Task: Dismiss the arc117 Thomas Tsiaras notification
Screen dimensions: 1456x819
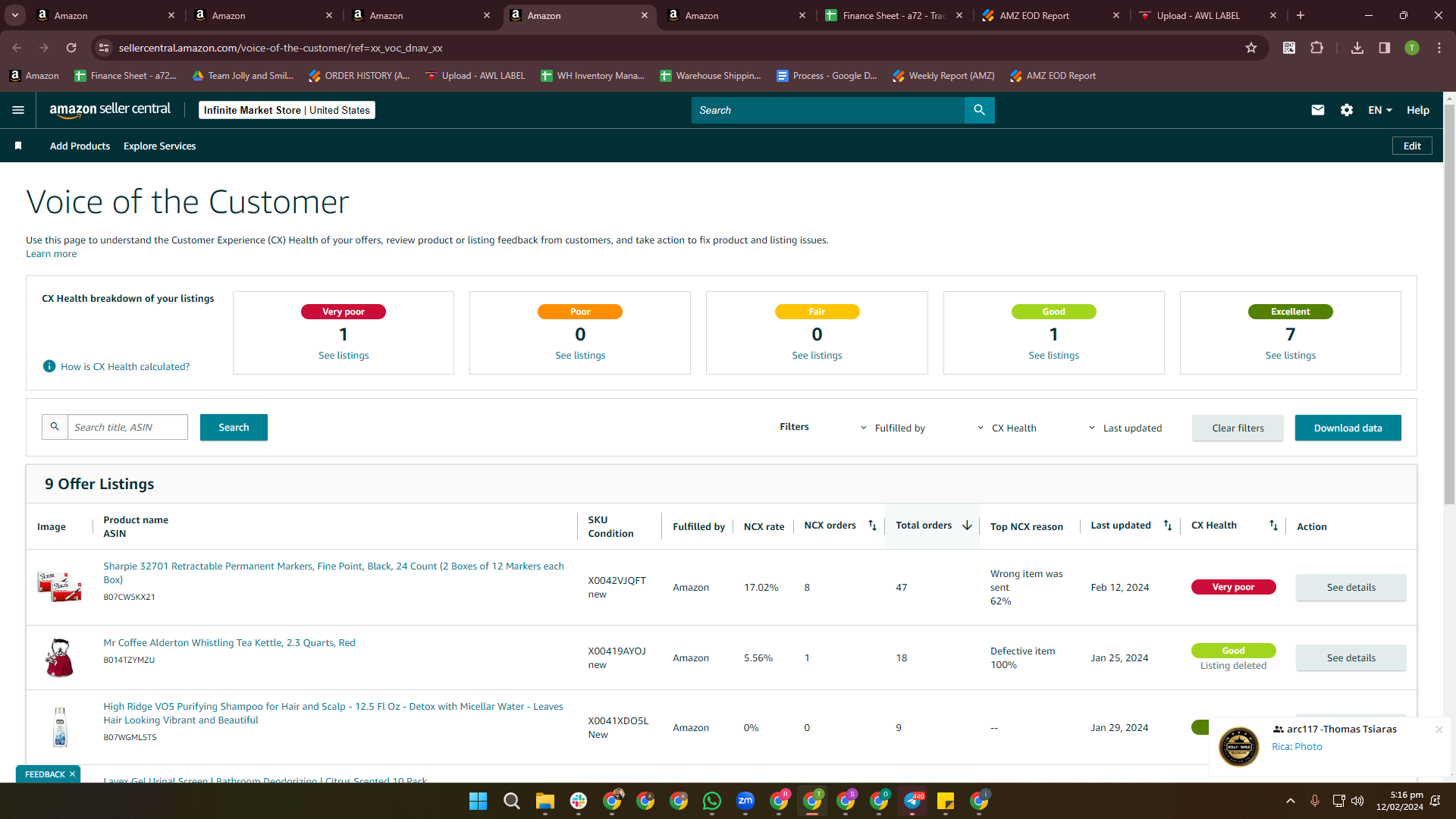Action: [x=1439, y=730]
